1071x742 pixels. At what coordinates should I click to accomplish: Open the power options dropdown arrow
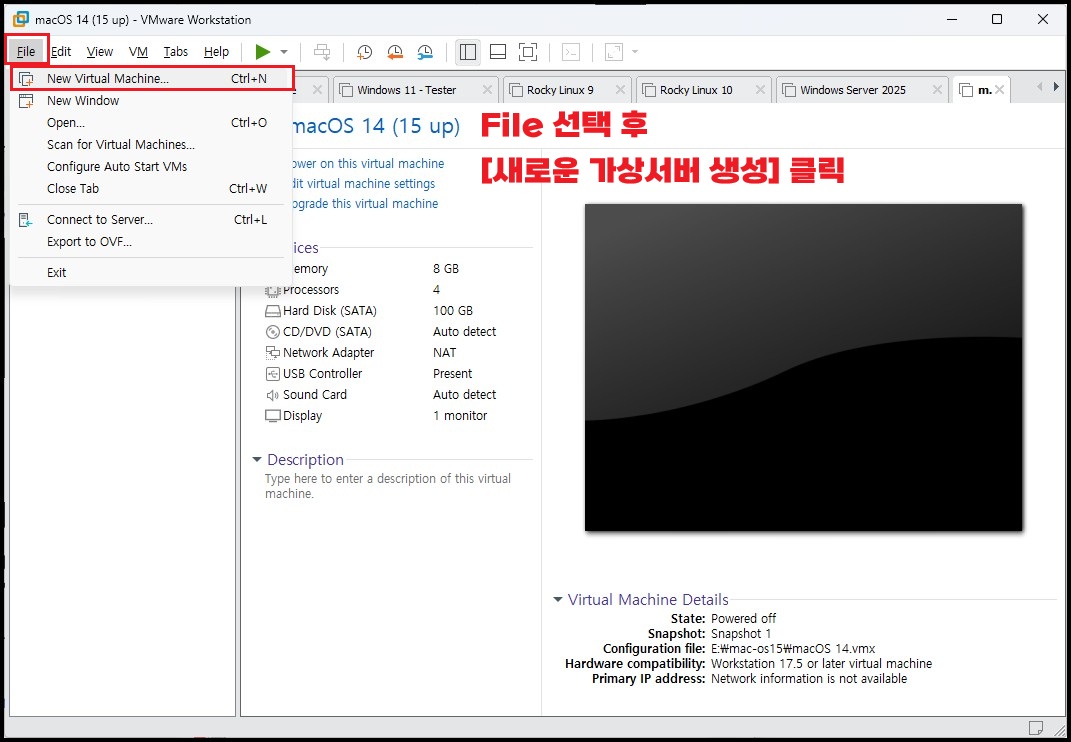coord(284,52)
